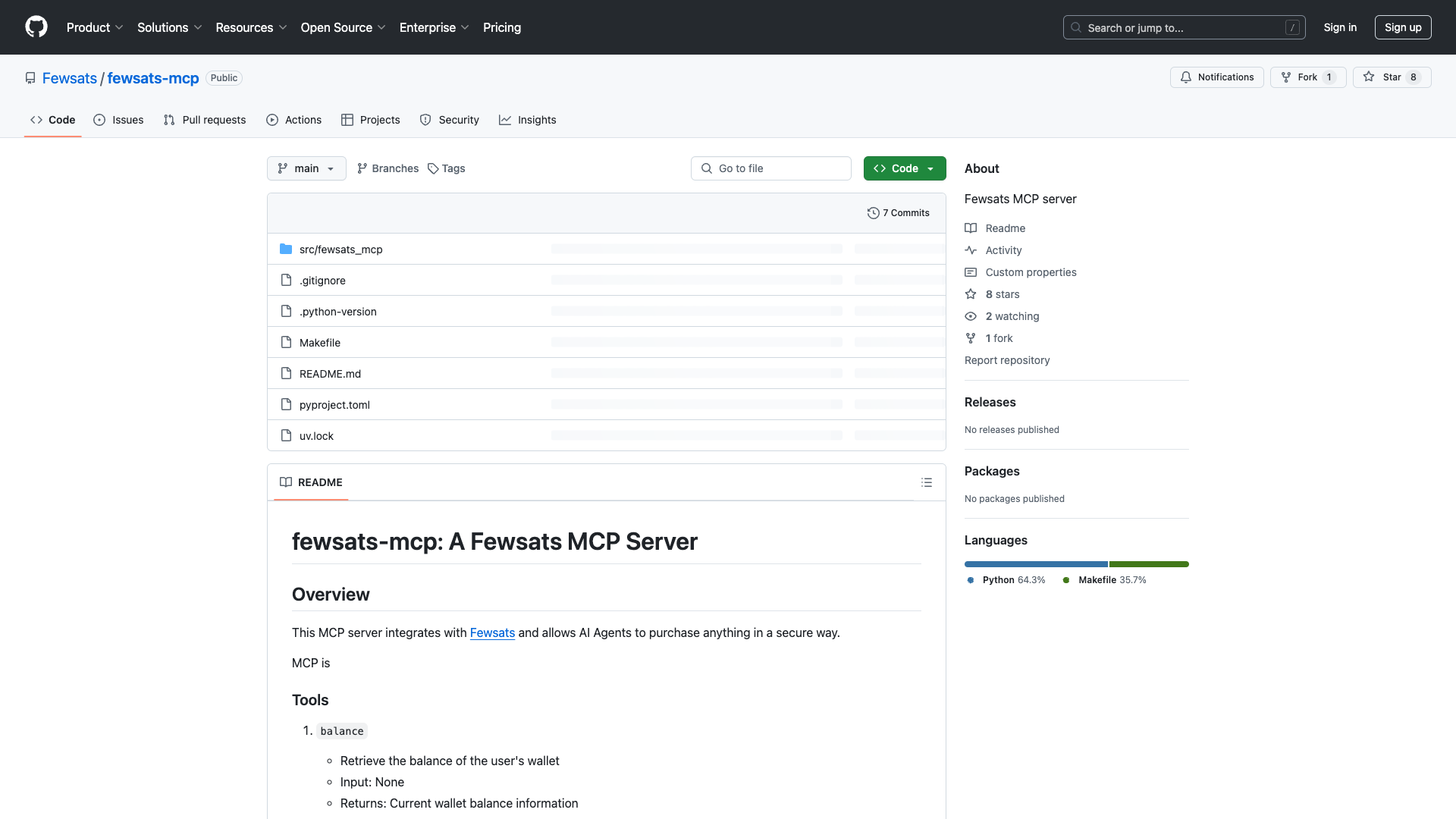Select the Pull requests icon
Screen dimensions: 1456x819
[169, 120]
